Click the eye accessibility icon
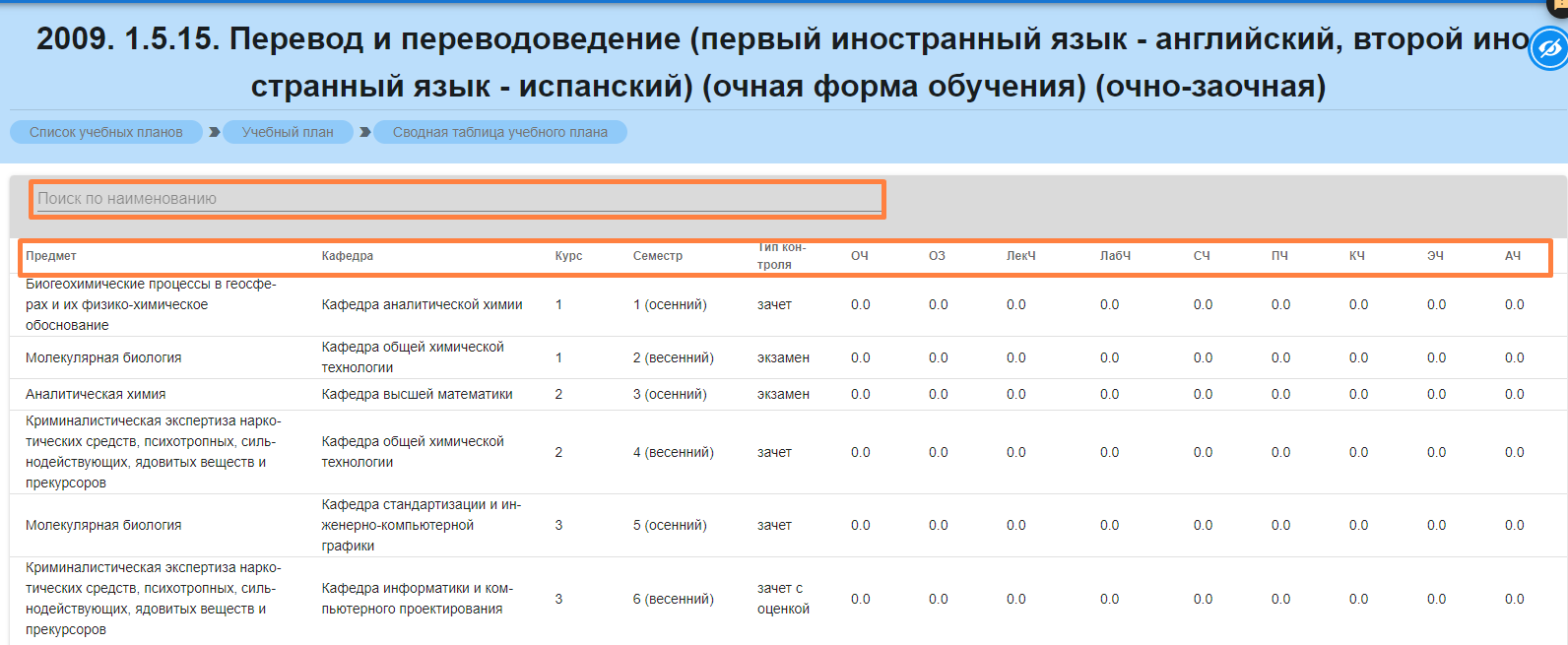 click(1548, 49)
